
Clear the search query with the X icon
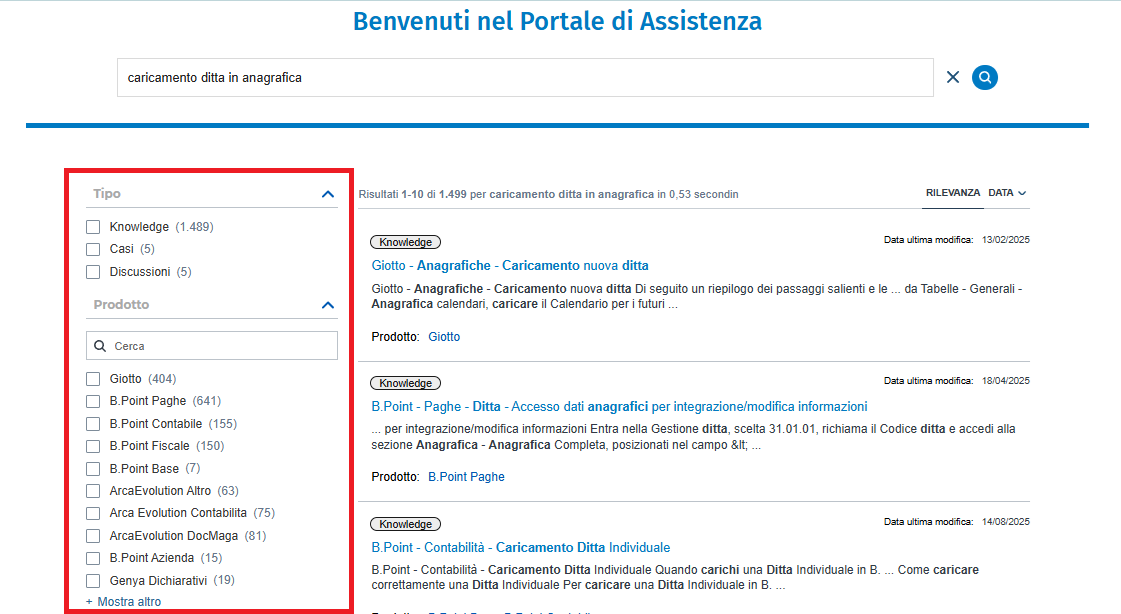pos(952,77)
